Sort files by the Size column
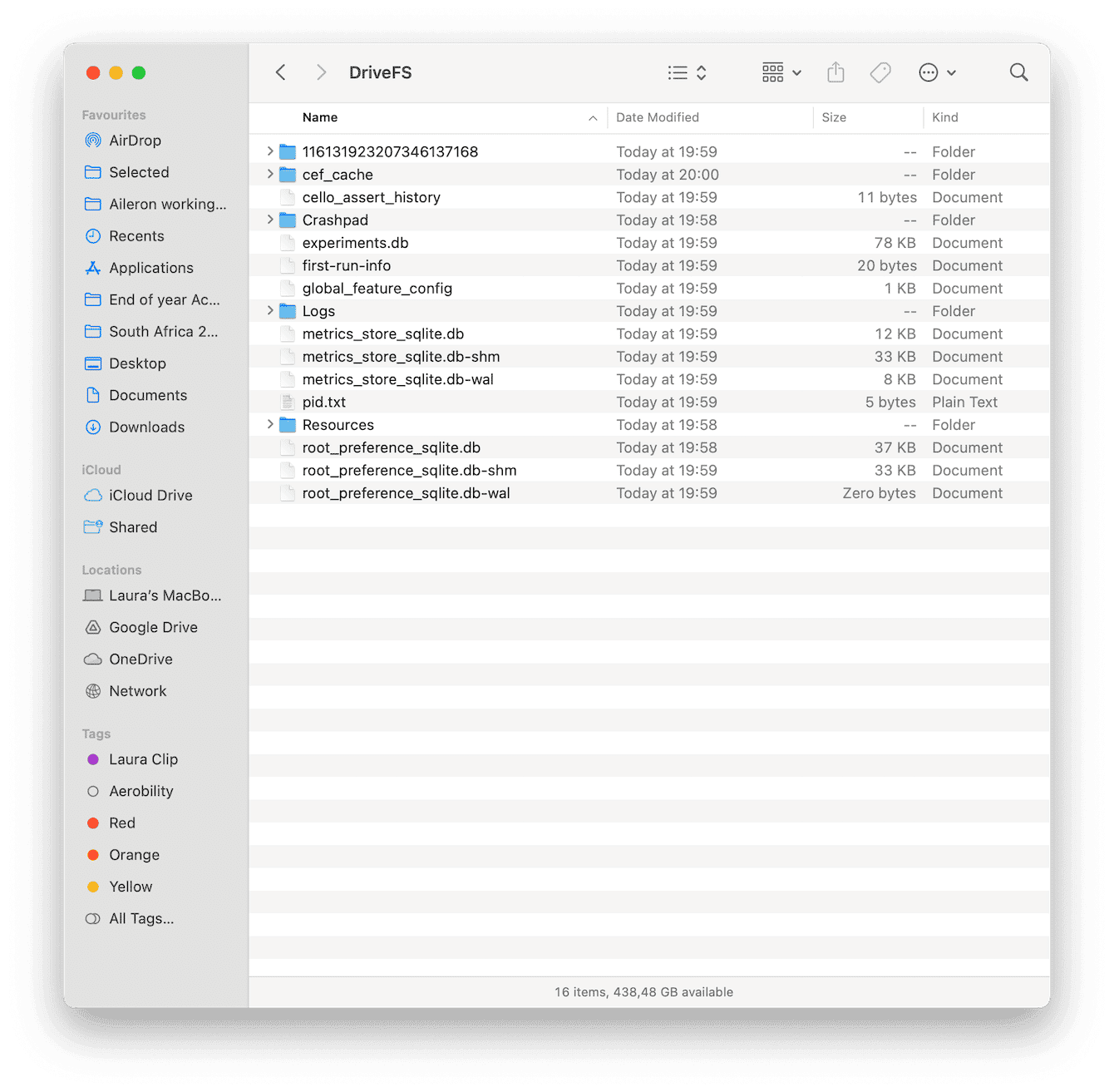Screen dimensions: 1114x1092 coord(834,117)
